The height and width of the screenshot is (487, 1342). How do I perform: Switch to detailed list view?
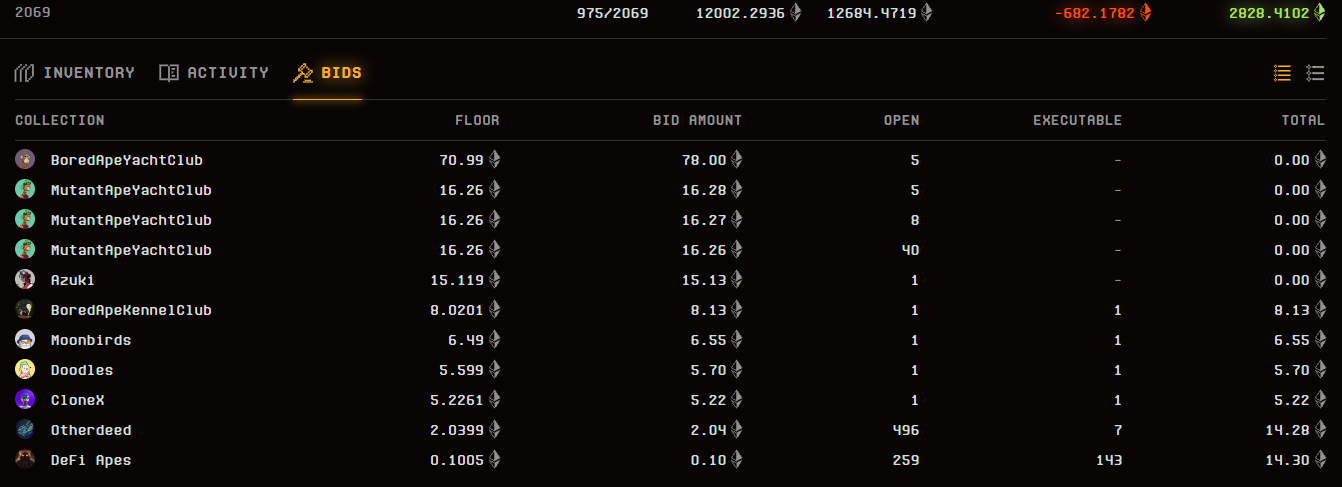(1315, 73)
